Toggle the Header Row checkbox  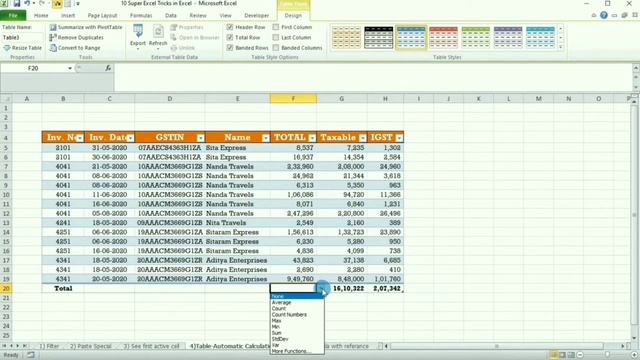click(230, 27)
